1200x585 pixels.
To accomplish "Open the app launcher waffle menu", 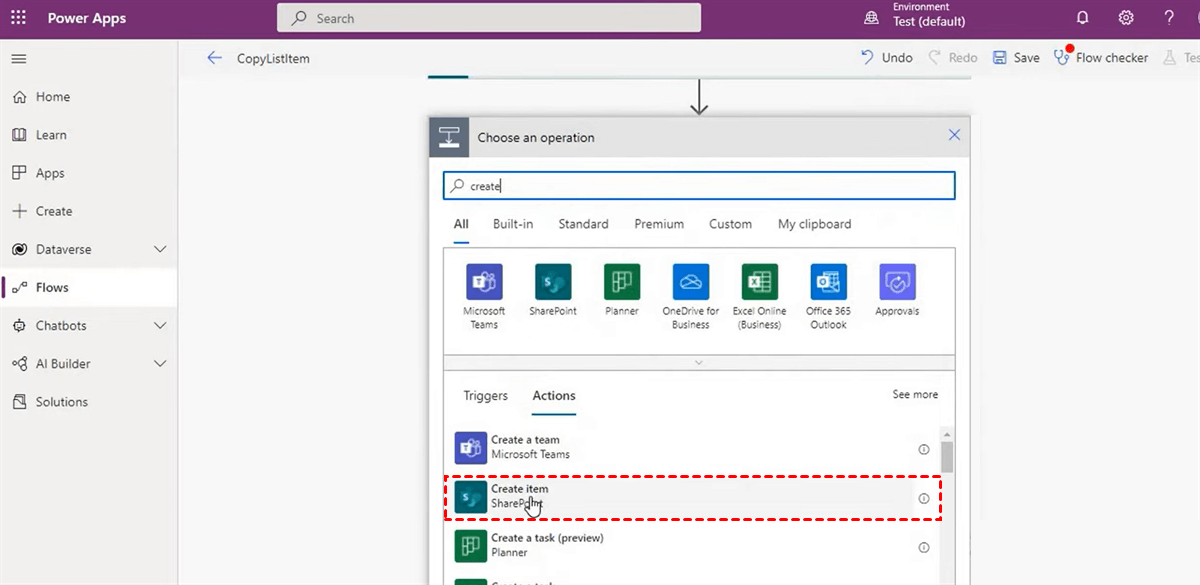I will pos(18,18).
